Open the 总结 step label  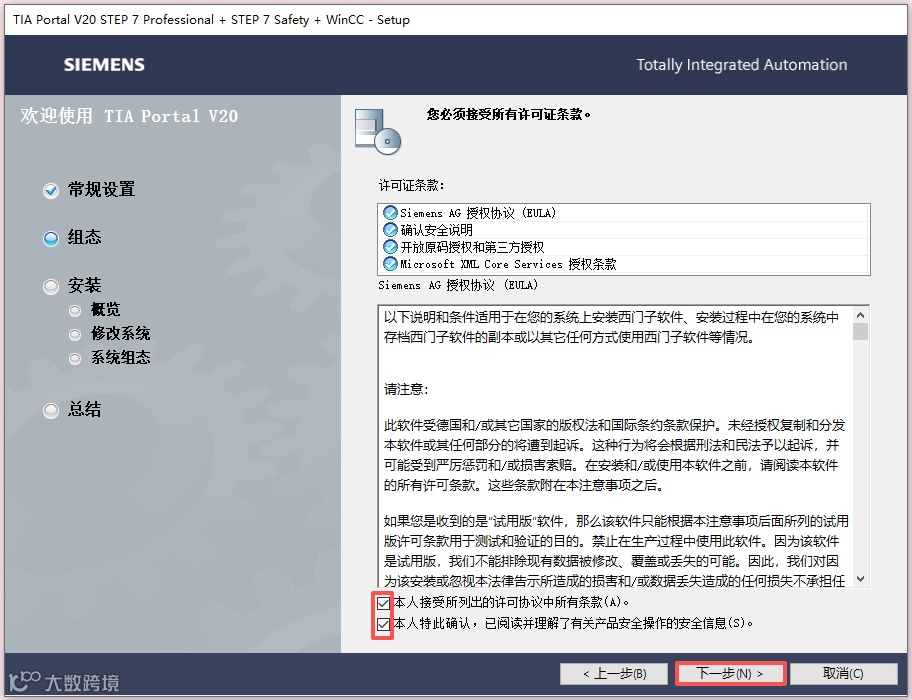[84, 409]
